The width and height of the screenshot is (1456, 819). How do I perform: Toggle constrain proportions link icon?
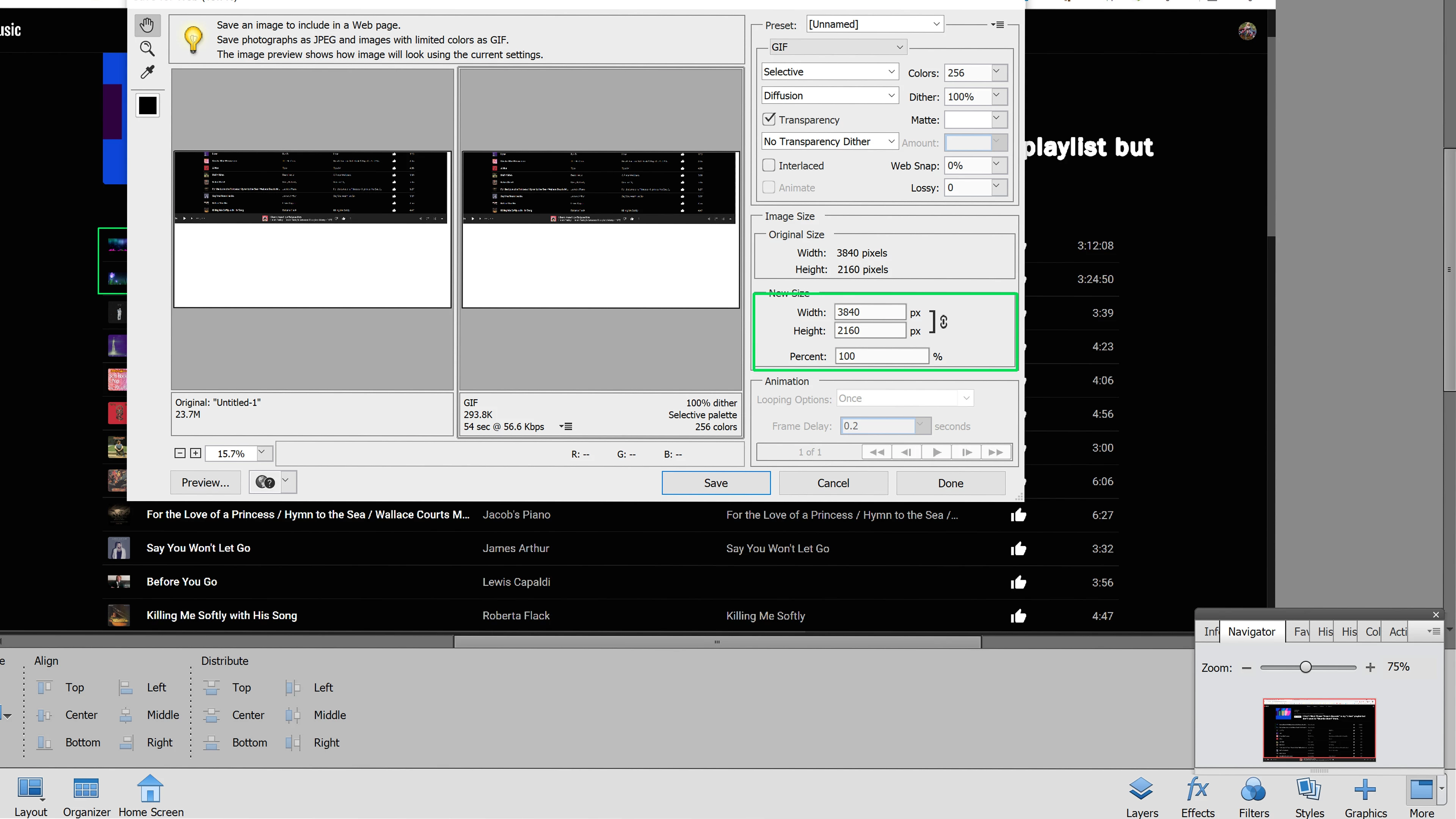tap(943, 322)
